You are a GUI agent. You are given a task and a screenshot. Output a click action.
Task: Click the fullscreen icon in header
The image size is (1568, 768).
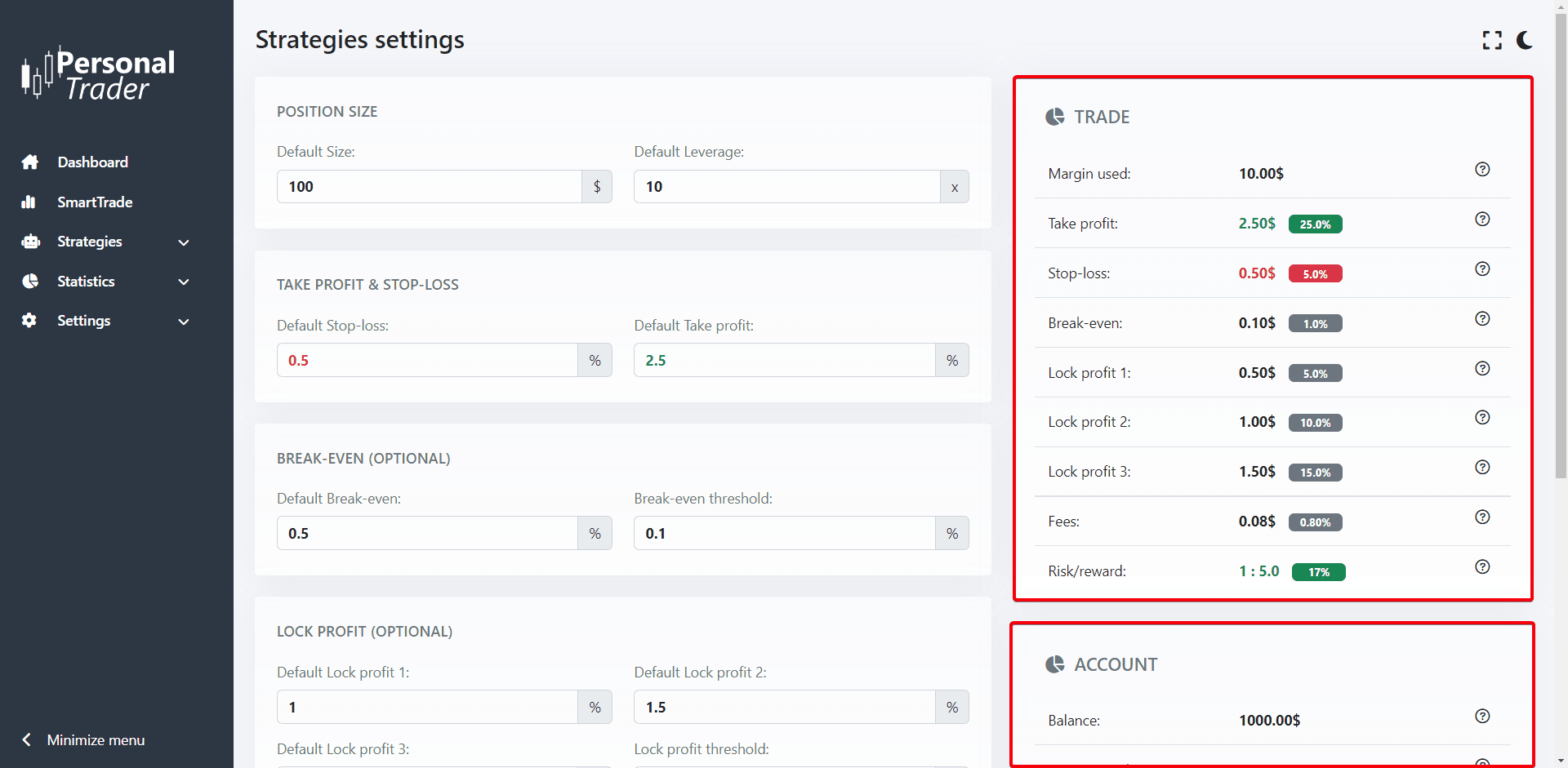(1491, 41)
